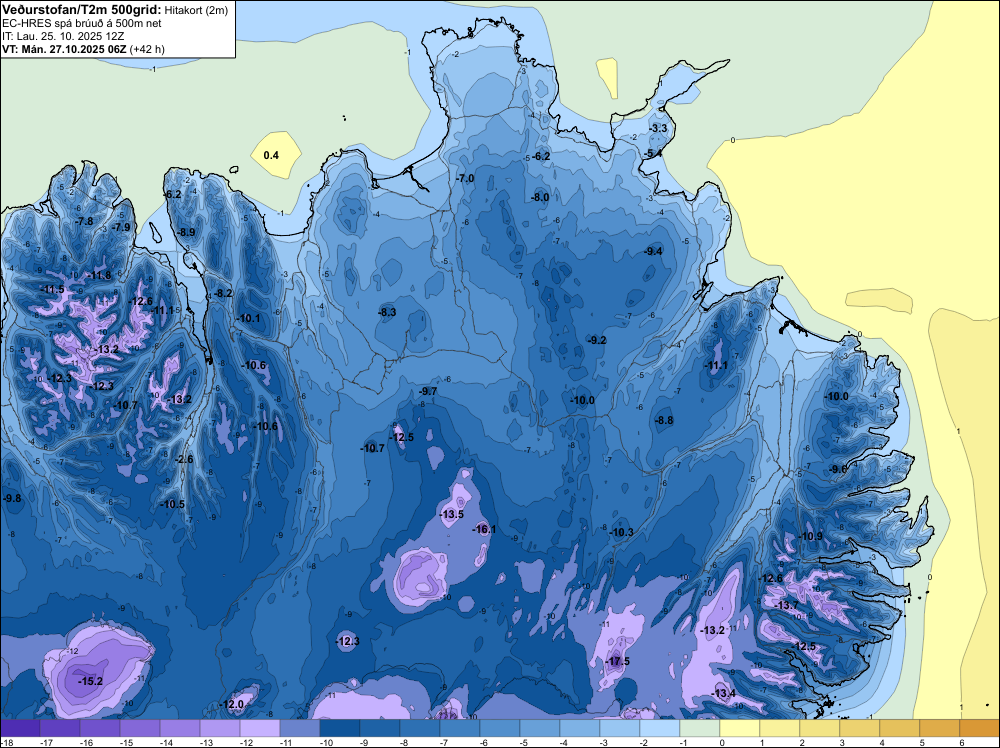The height and width of the screenshot is (748, 1000).
Task: Click the valid time "VT: Mán. 27.10.2025 06Z"
Action: coord(64,49)
